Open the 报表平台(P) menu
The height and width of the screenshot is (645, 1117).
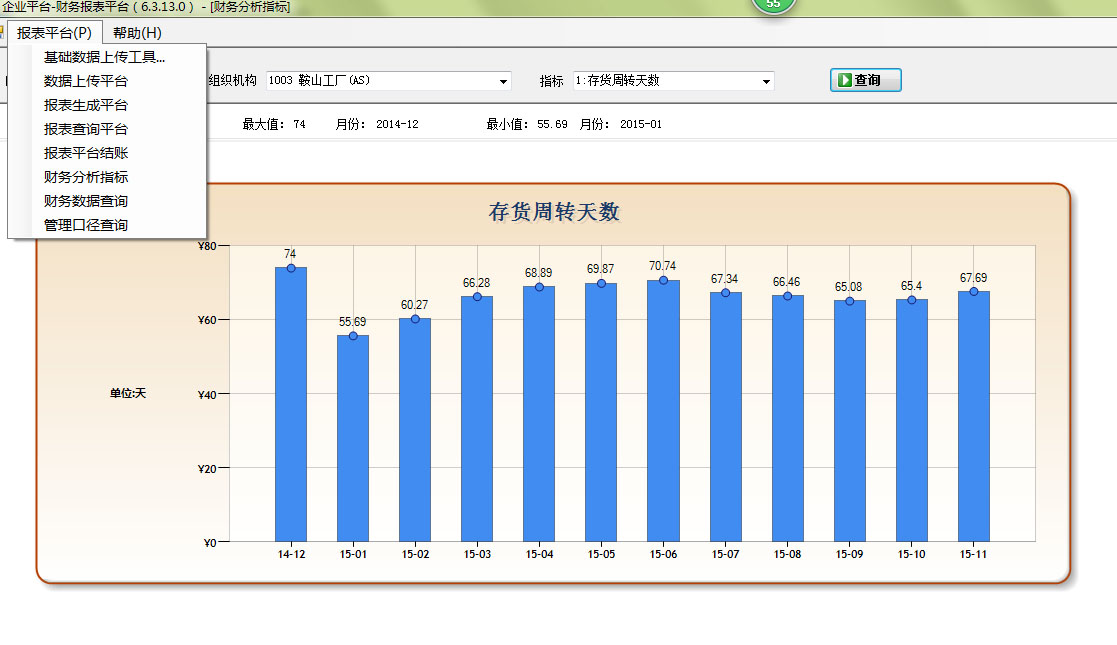pos(55,33)
